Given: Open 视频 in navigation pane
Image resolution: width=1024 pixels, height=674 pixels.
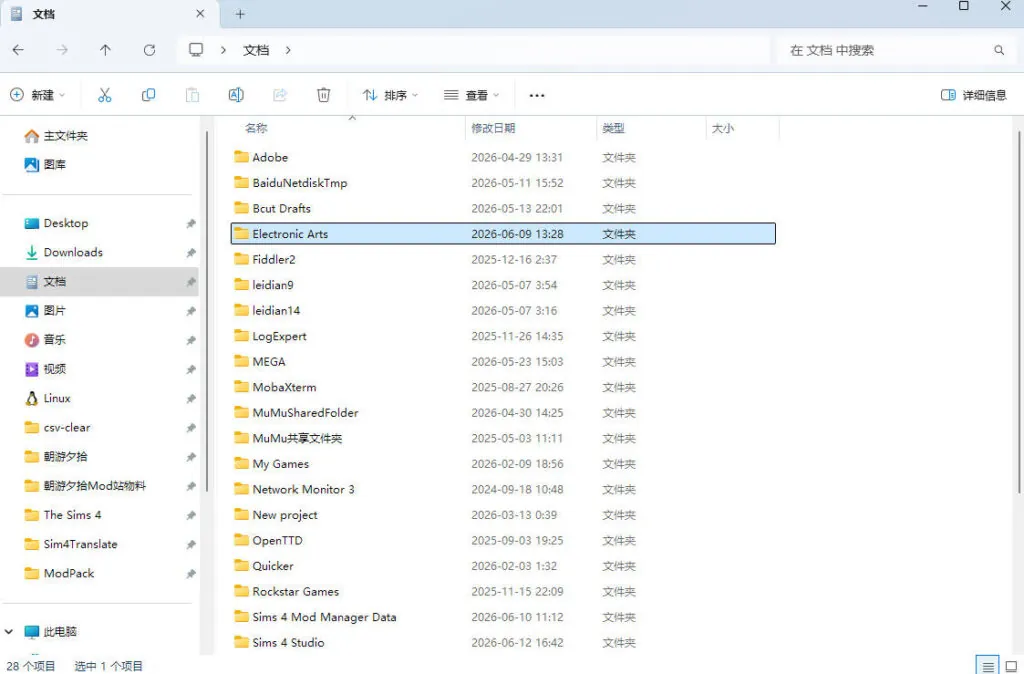Looking at the screenshot, I should [x=45, y=369].
